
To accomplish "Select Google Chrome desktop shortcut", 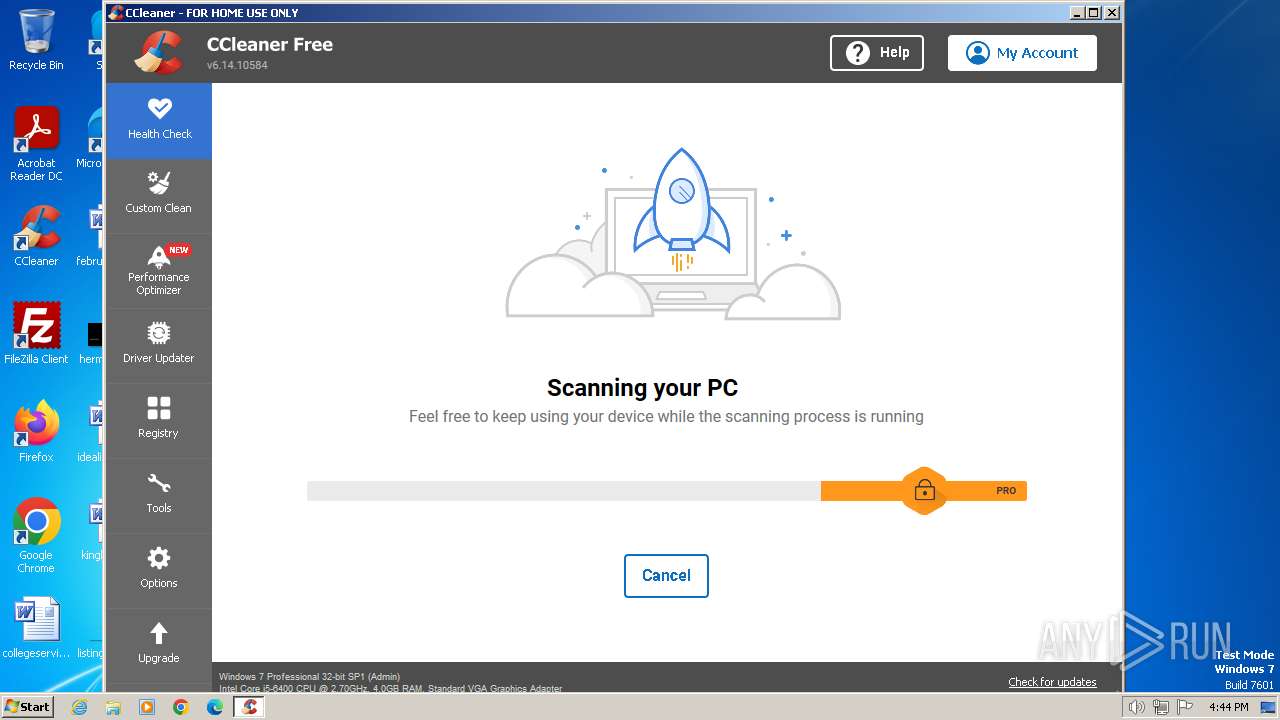I will point(36,535).
